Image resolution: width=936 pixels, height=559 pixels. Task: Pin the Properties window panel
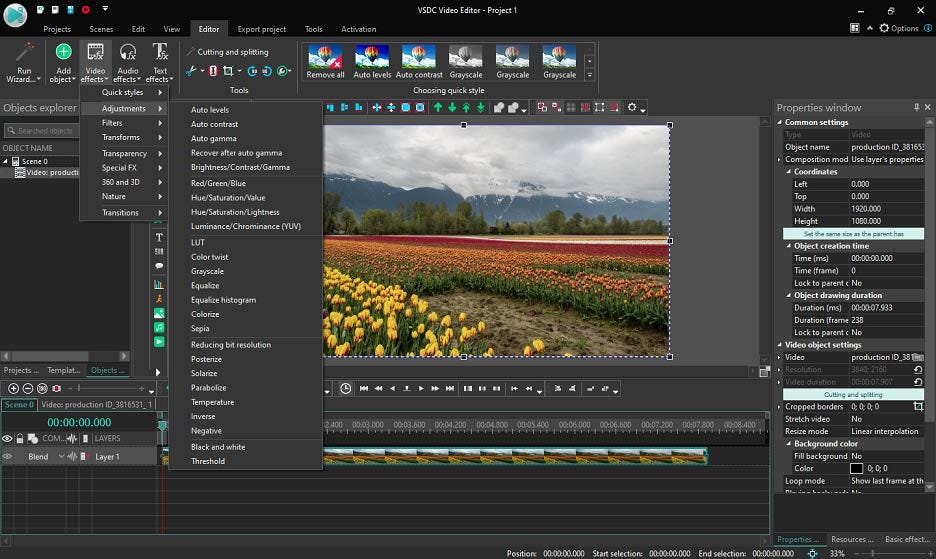[916, 107]
